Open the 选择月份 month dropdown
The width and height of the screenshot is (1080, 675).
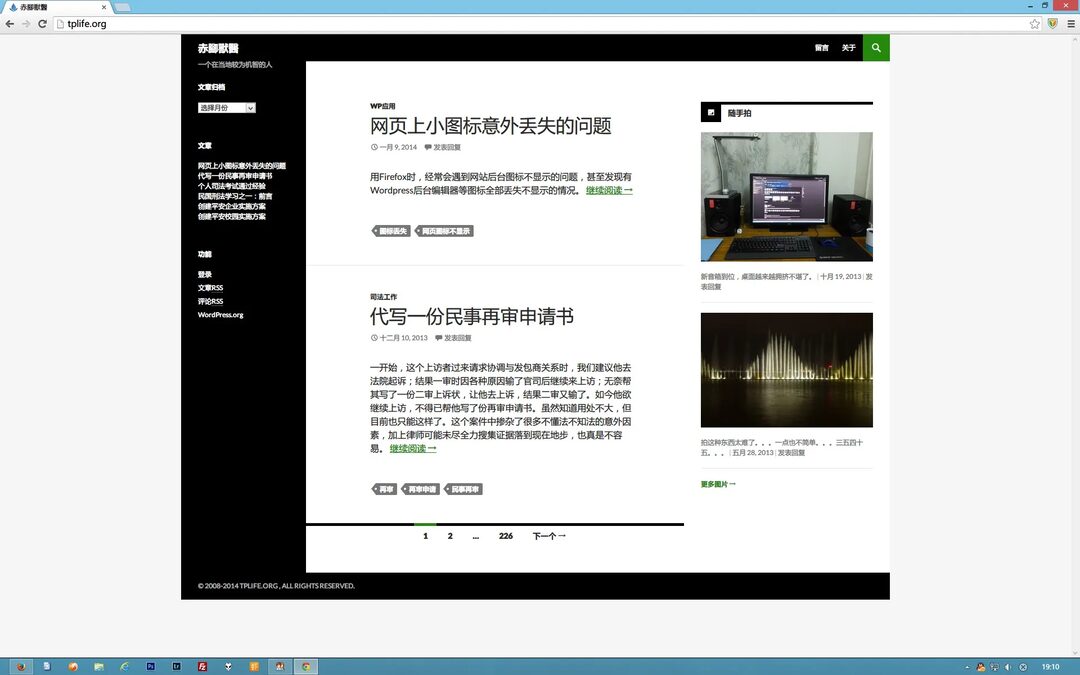pyautogui.click(x=225, y=108)
